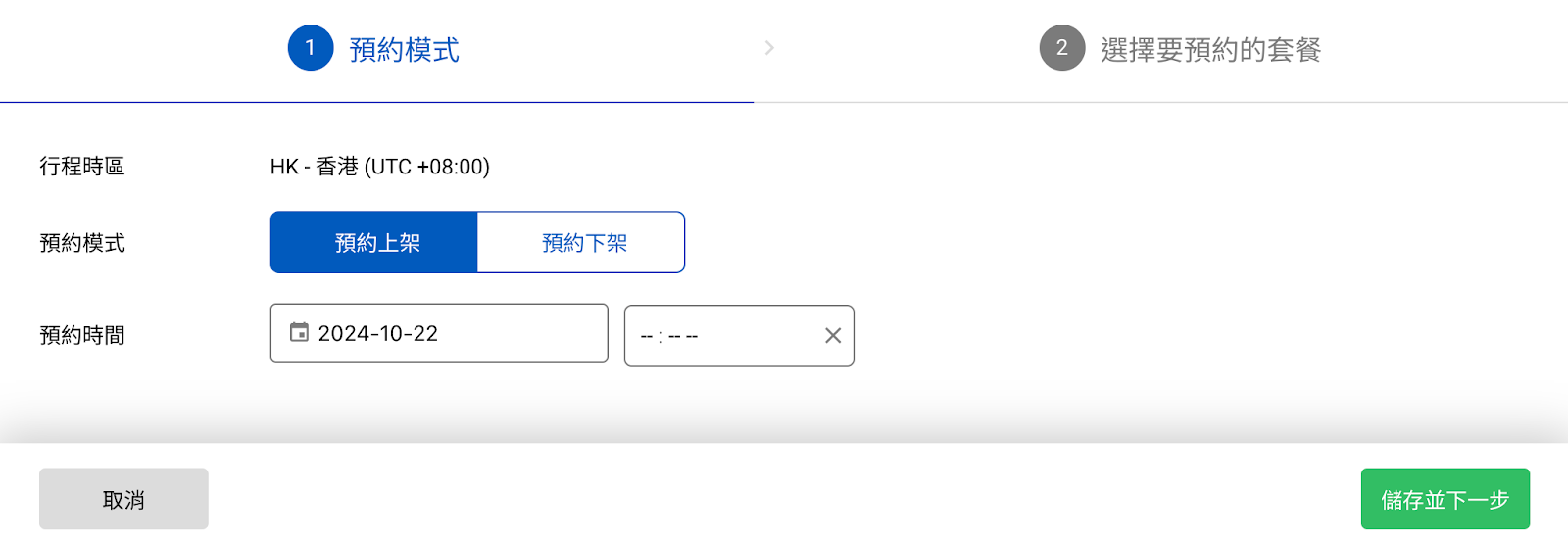Viewport: 1568px width, 545px height.
Task: Switch to 預約下架 scheduling mode
Action: (x=581, y=242)
